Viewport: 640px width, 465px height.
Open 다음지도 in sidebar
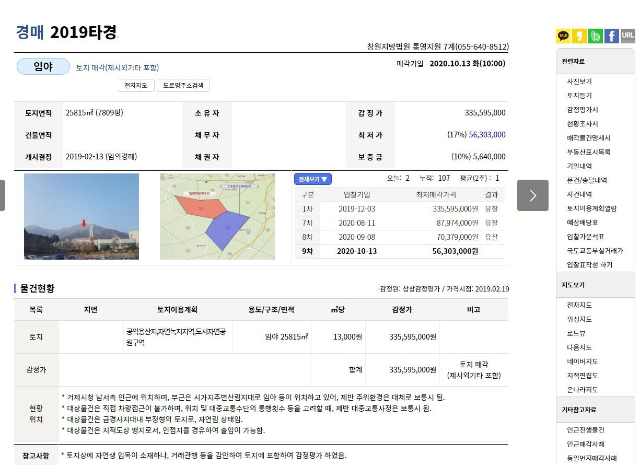tap(579, 347)
